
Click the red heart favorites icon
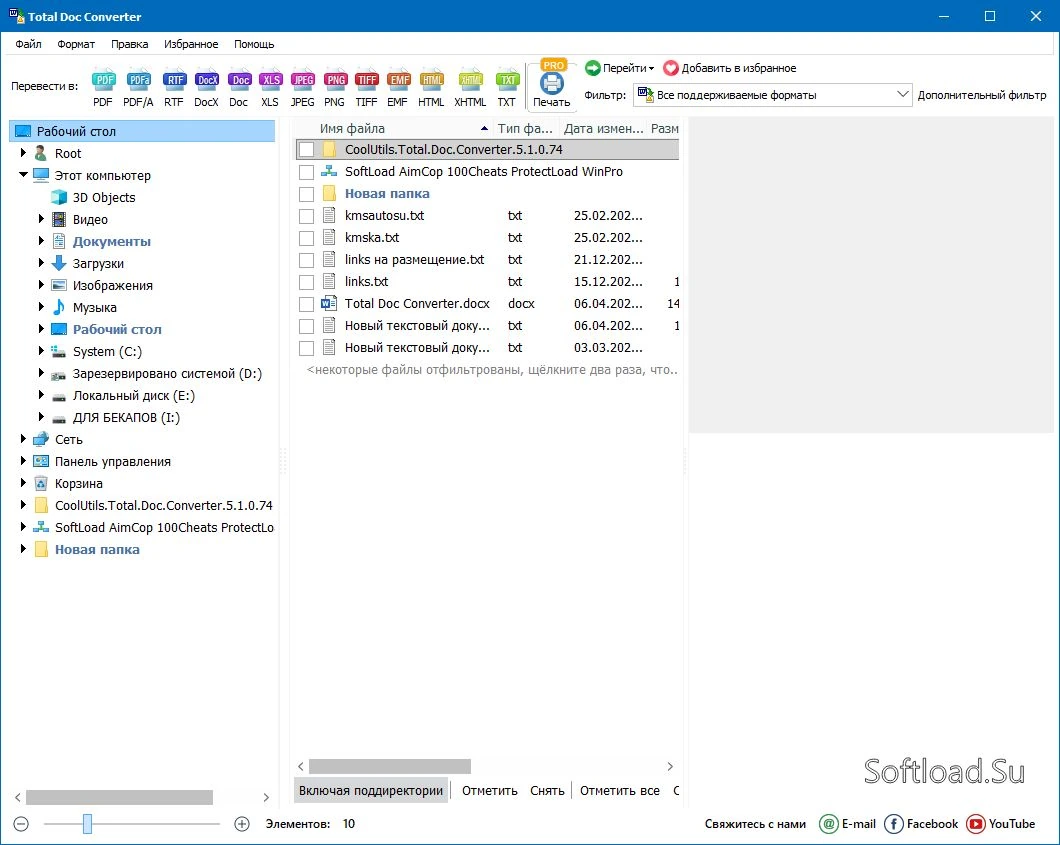click(x=671, y=68)
